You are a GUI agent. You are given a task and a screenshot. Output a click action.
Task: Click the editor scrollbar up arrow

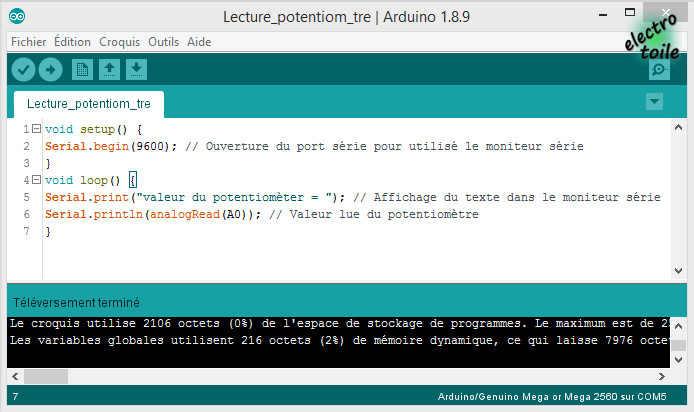pos(679,127)
